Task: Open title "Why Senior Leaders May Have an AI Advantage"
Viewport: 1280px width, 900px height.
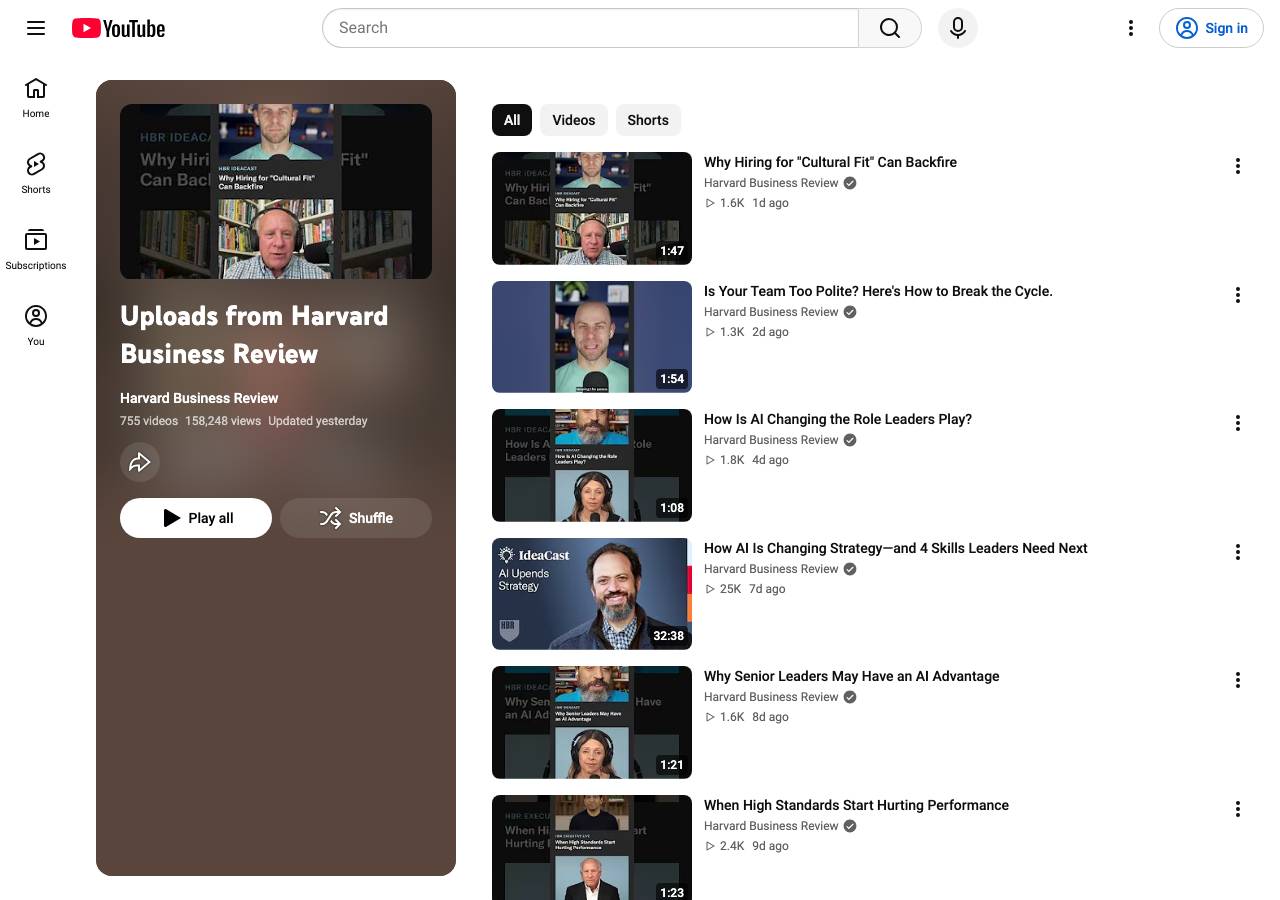Action: (852, 676)
